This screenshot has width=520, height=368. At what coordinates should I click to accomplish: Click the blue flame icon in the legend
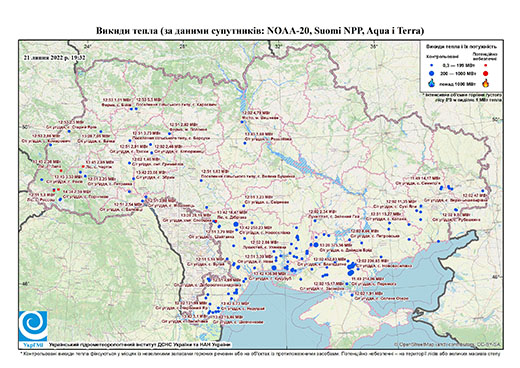(431, 83)
